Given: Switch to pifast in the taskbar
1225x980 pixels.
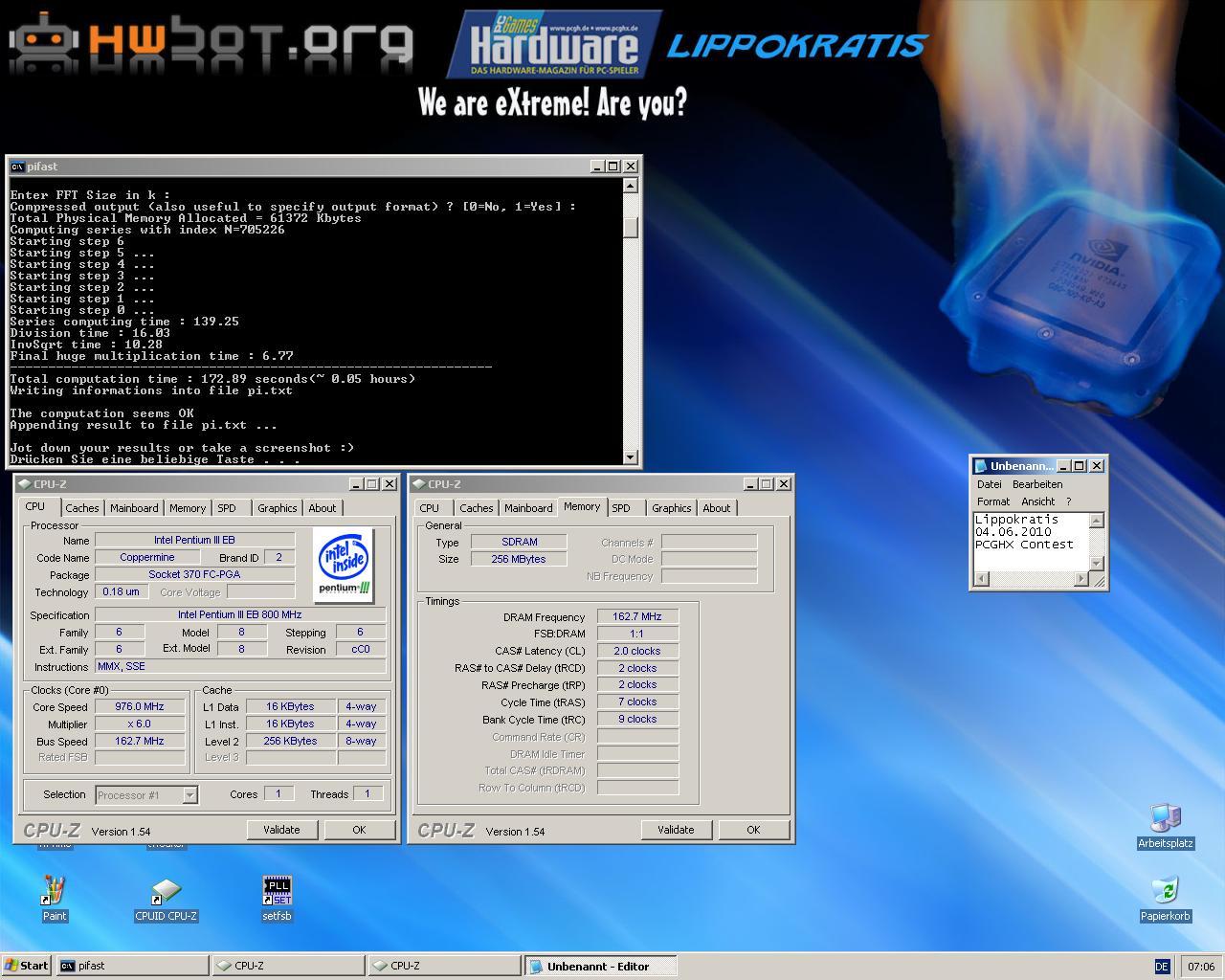Looking at the screenshot, I should point(132,966).
